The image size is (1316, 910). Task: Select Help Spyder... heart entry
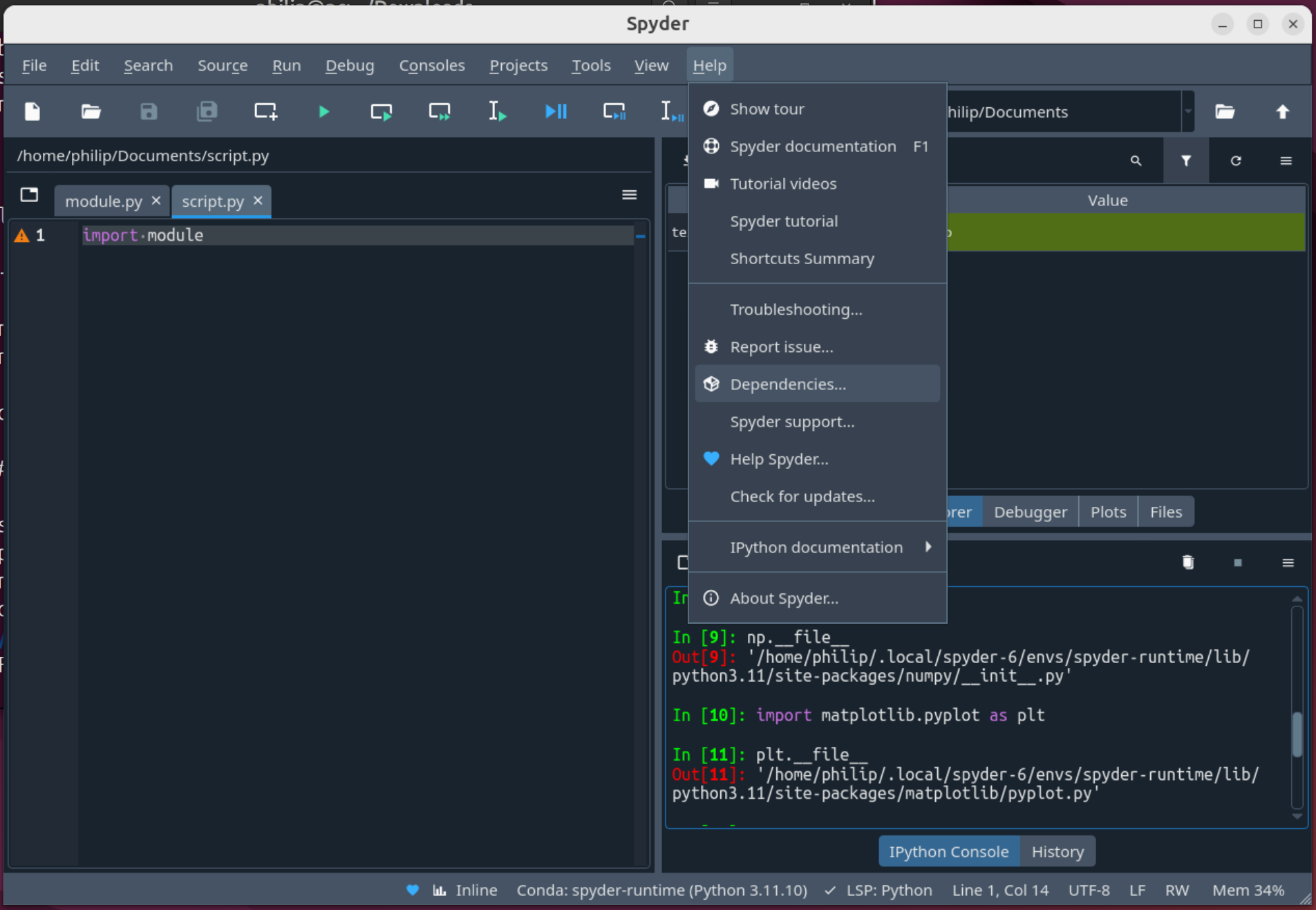(x=817, y=458)
